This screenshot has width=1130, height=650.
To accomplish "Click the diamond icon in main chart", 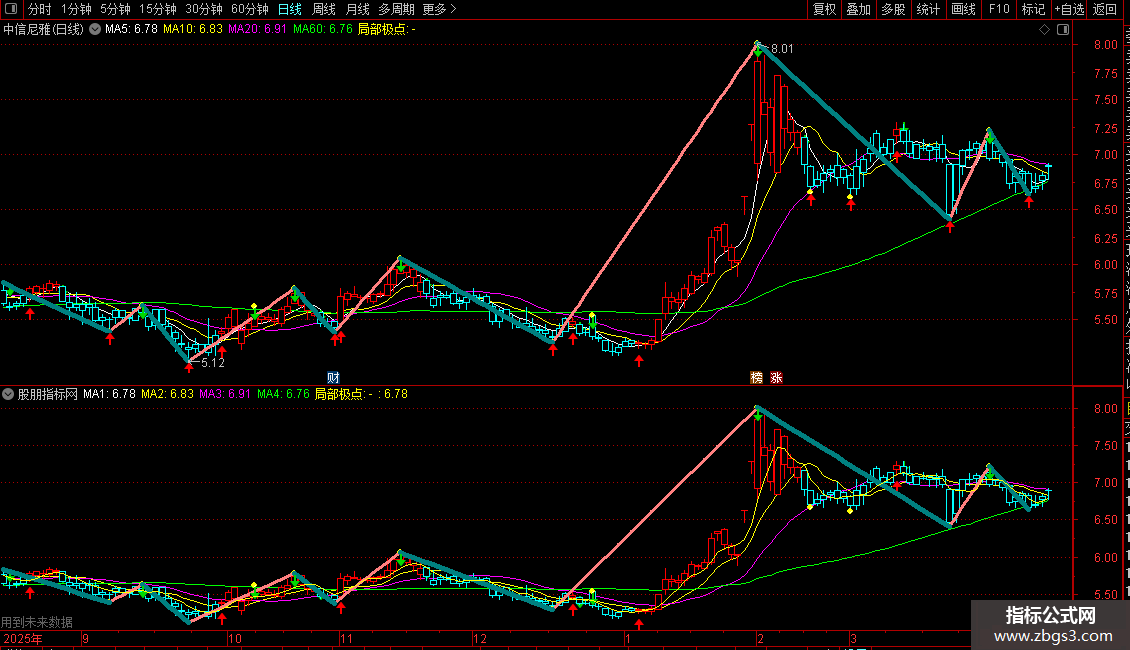I will 1044,30.
